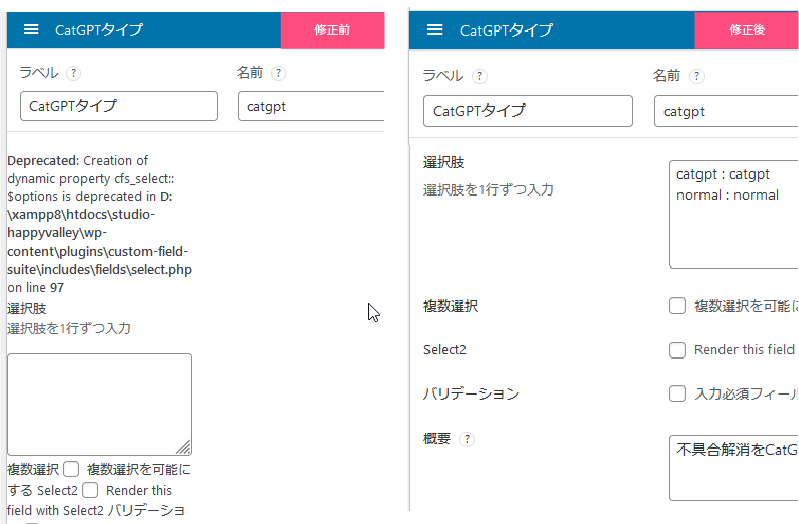Click the hamburger icon in the 修正前 header
This screenshot has height=524, width=799.
(x=31, y=30)
